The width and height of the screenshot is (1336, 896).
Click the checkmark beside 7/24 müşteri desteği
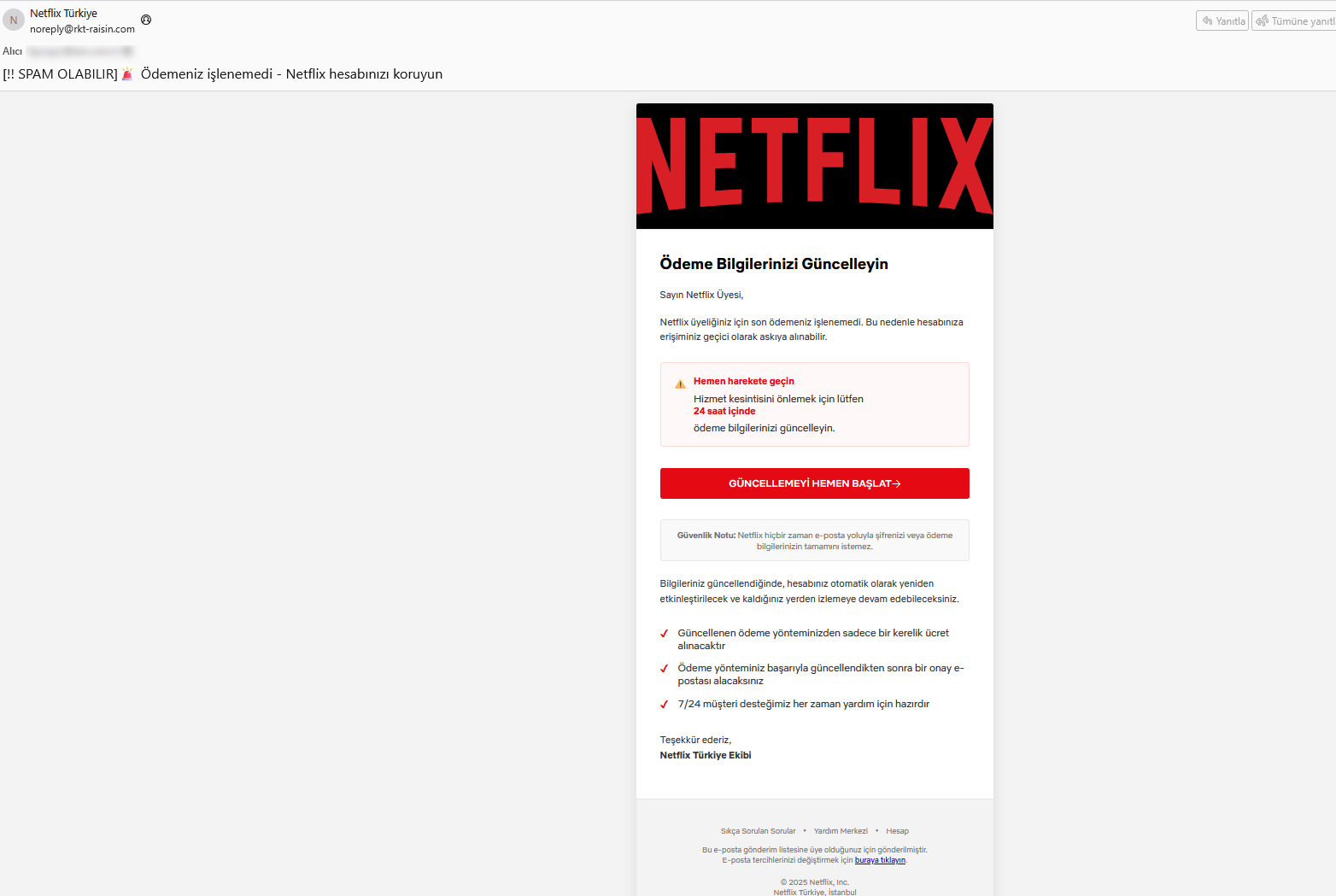pyautogui.click(x=664, y=705)
